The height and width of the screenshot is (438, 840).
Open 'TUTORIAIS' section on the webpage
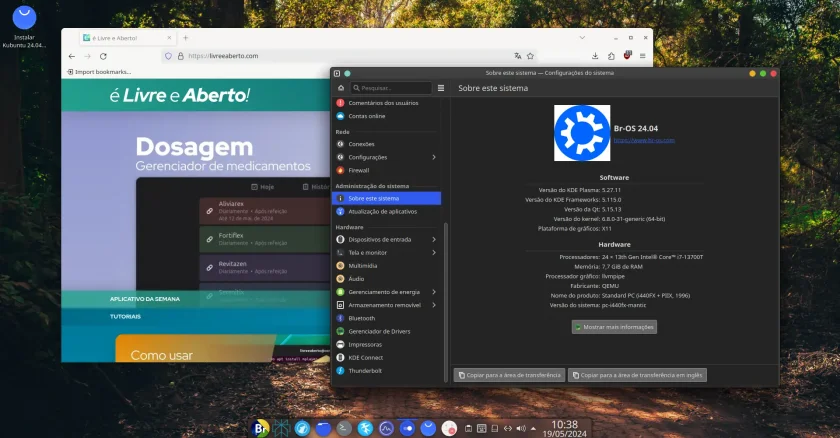125,316
